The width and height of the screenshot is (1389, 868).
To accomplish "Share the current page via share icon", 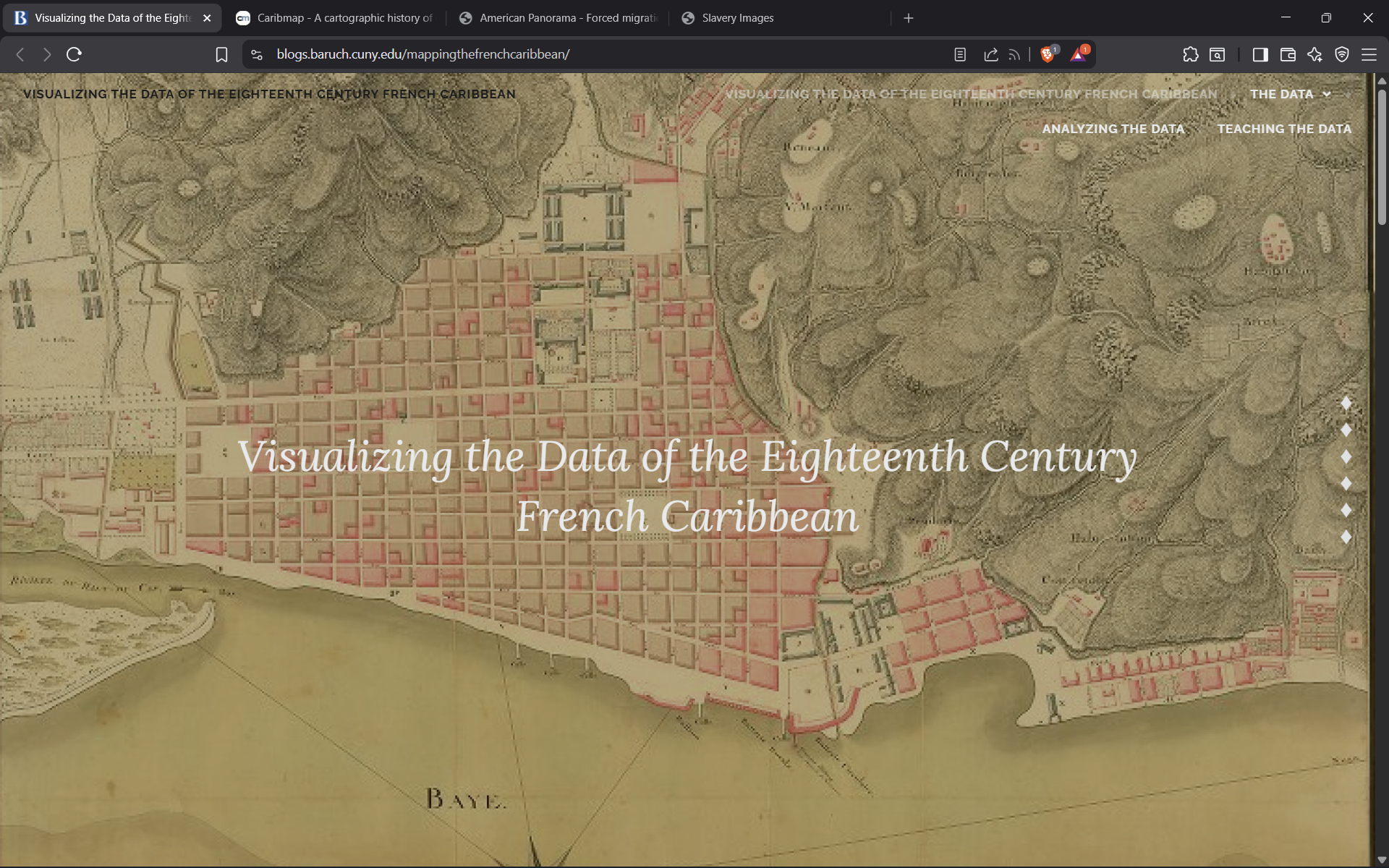I will [991, 54].
